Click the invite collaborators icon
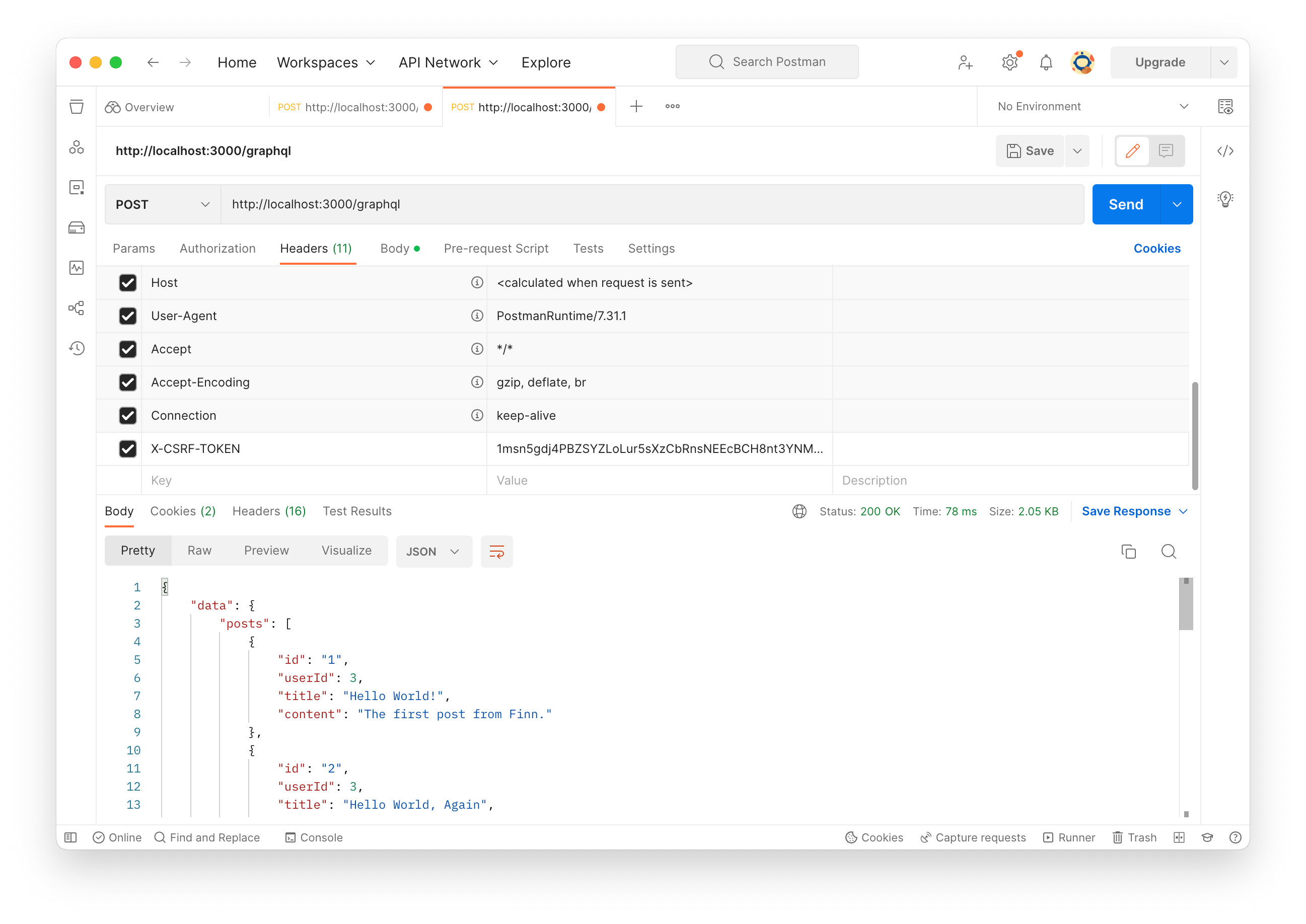This screenshot has width=1306, height=924. click(x=965, y=62)
